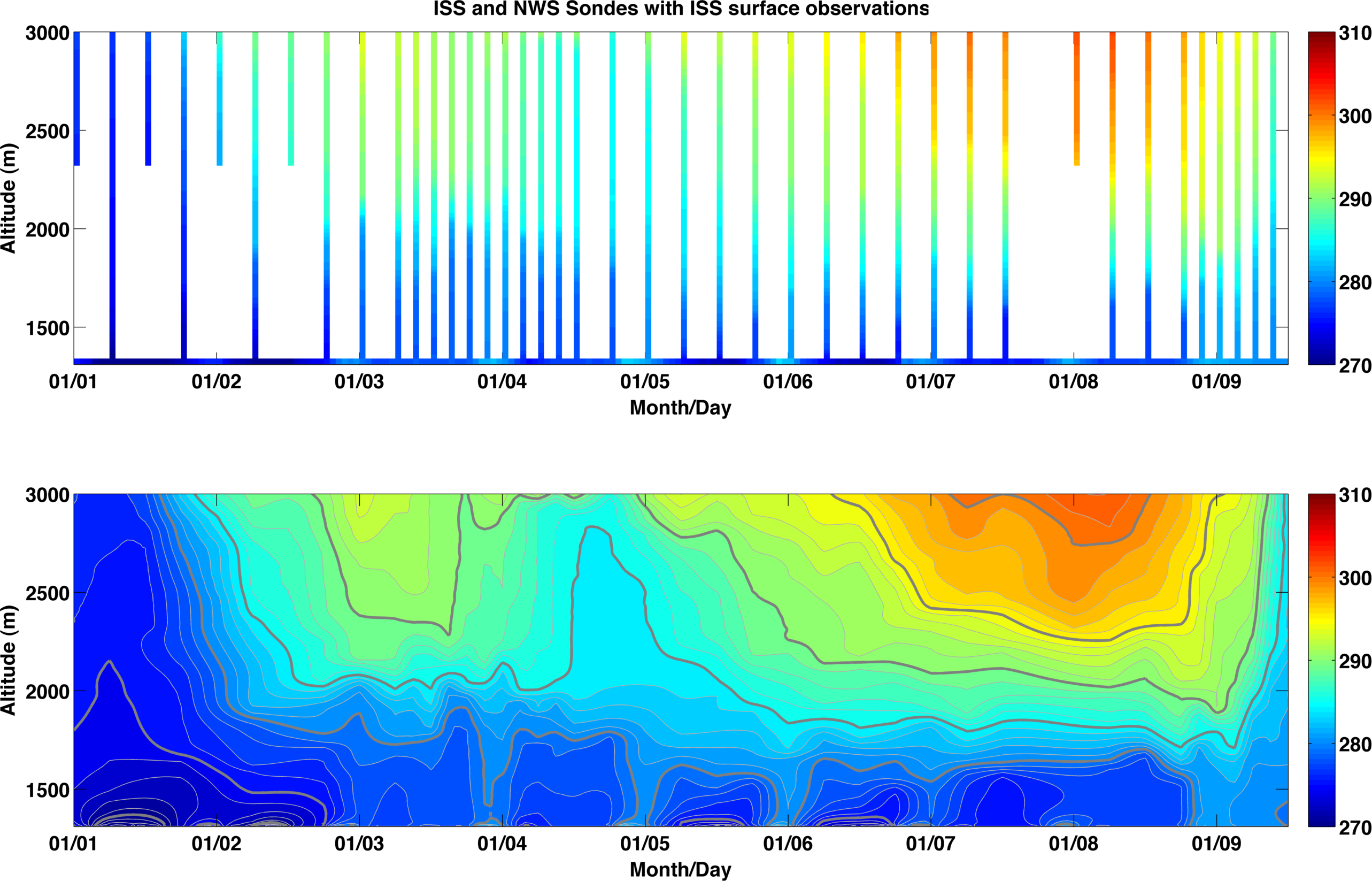Click the '270' tick of sonde panel colorbar
The image size is (1372, 881).
(x=1355, y=365)
